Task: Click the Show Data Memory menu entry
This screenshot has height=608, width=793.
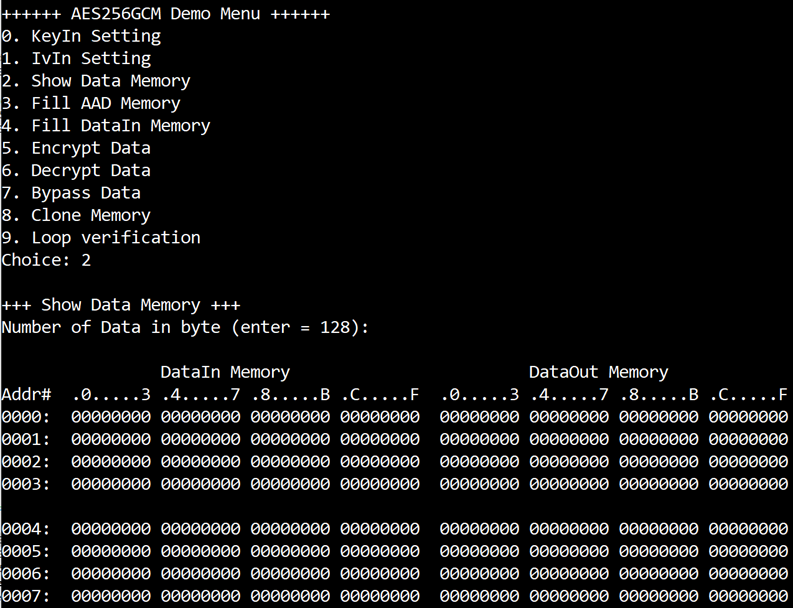Action: coord(96,81)
